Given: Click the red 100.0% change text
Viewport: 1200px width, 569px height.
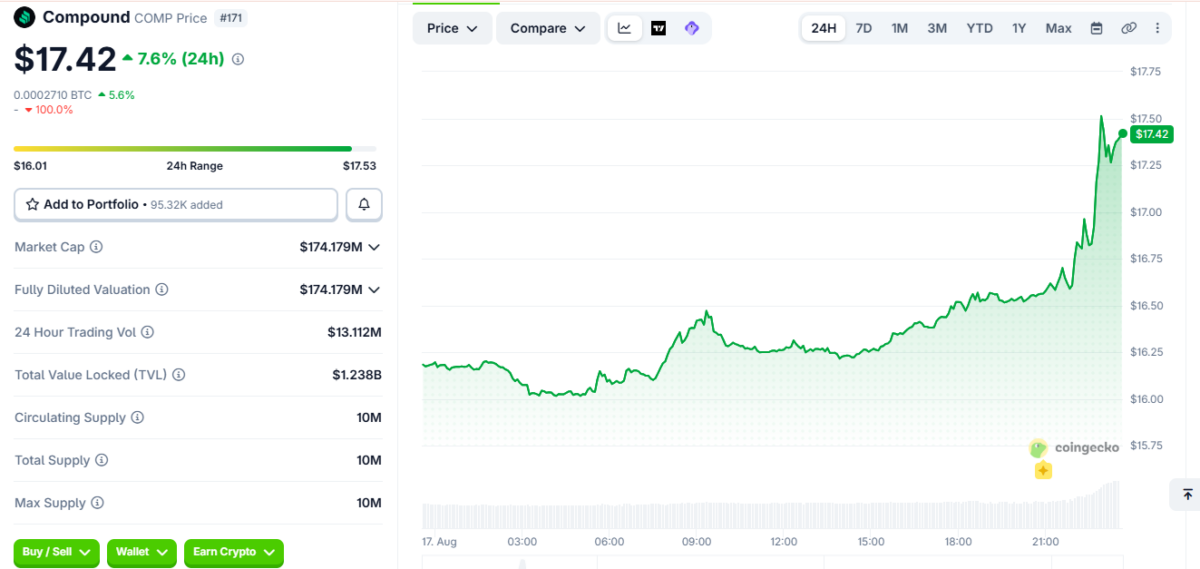Looking at the screenshot, I should click(x=55, y=110).
